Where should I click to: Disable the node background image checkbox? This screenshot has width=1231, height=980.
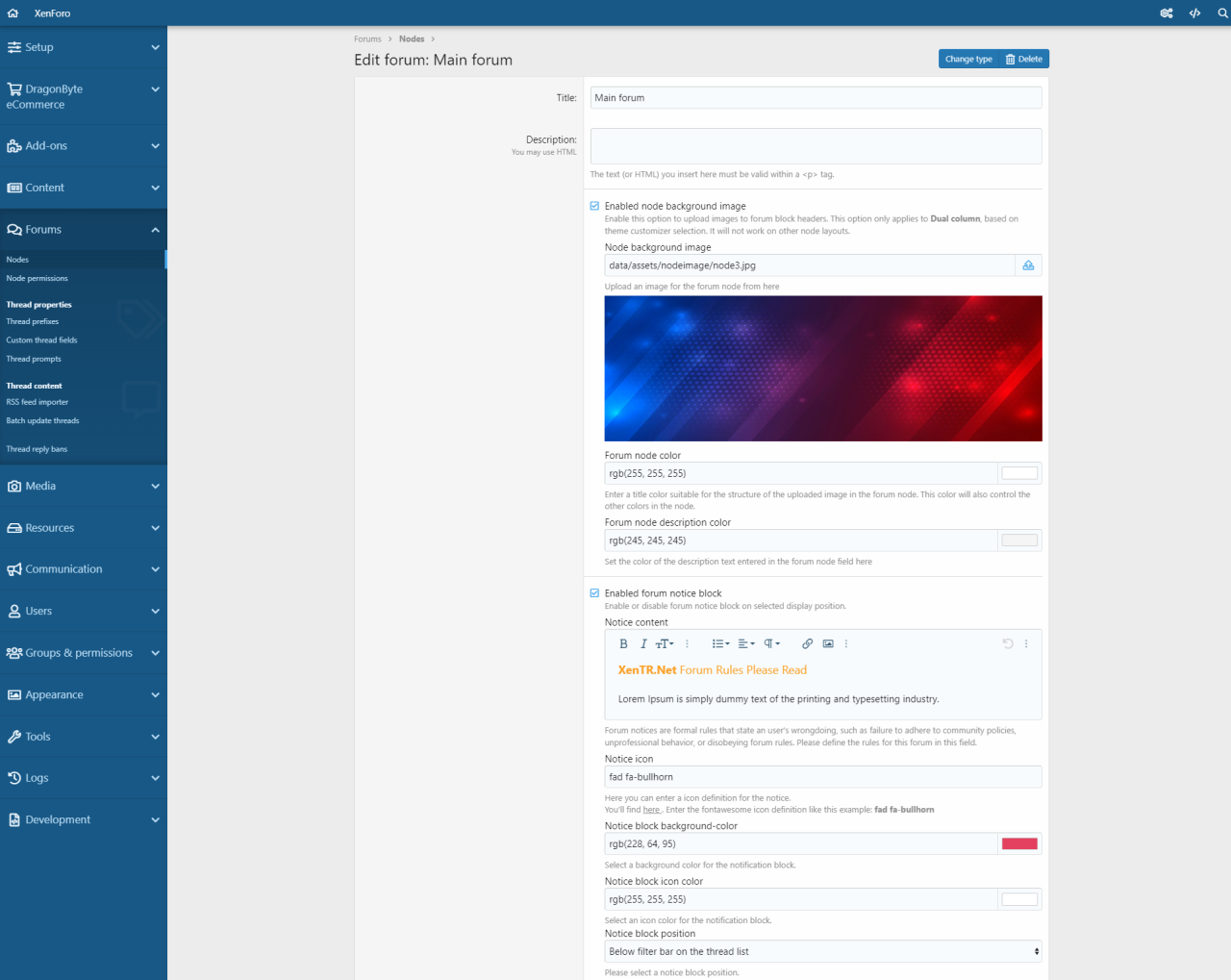594,206
